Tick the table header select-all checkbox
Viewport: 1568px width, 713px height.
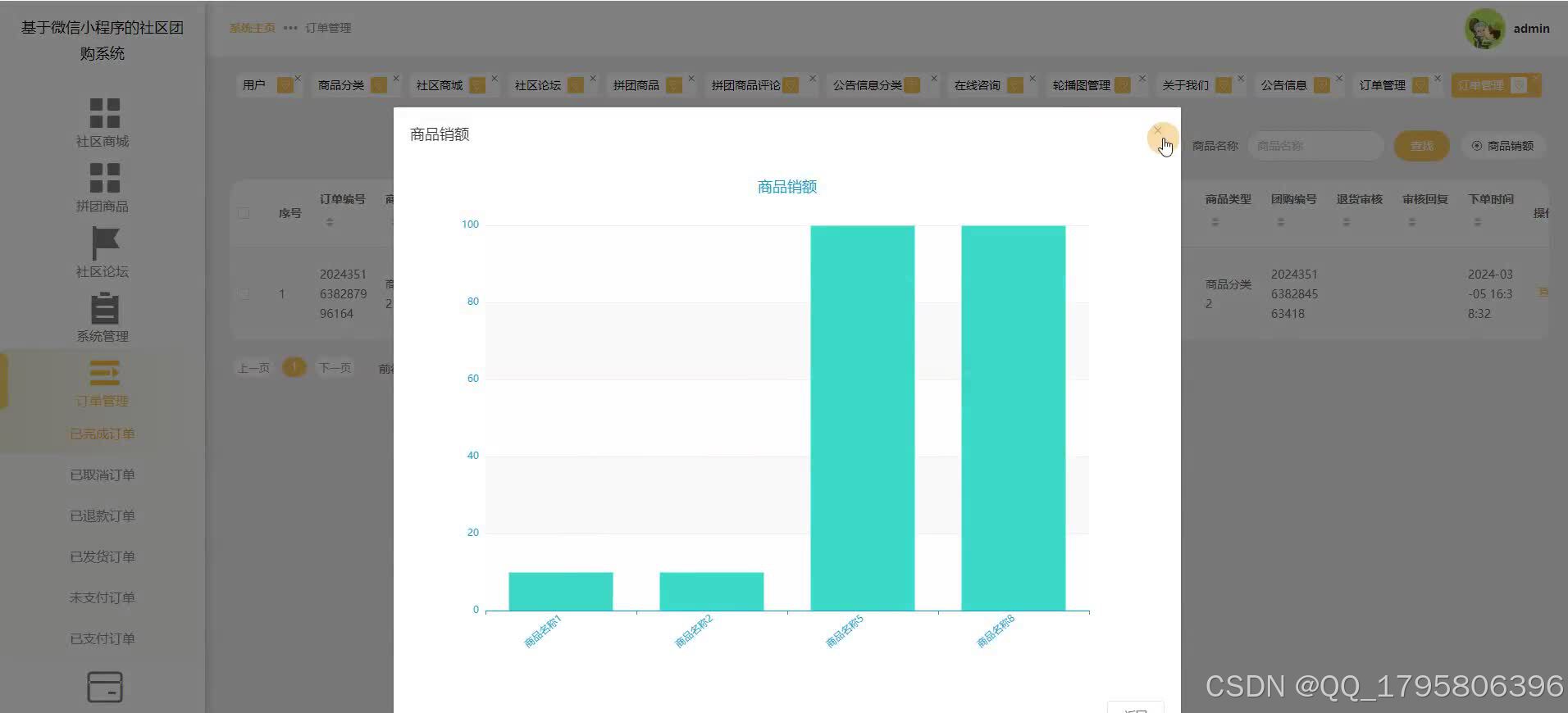244,213
